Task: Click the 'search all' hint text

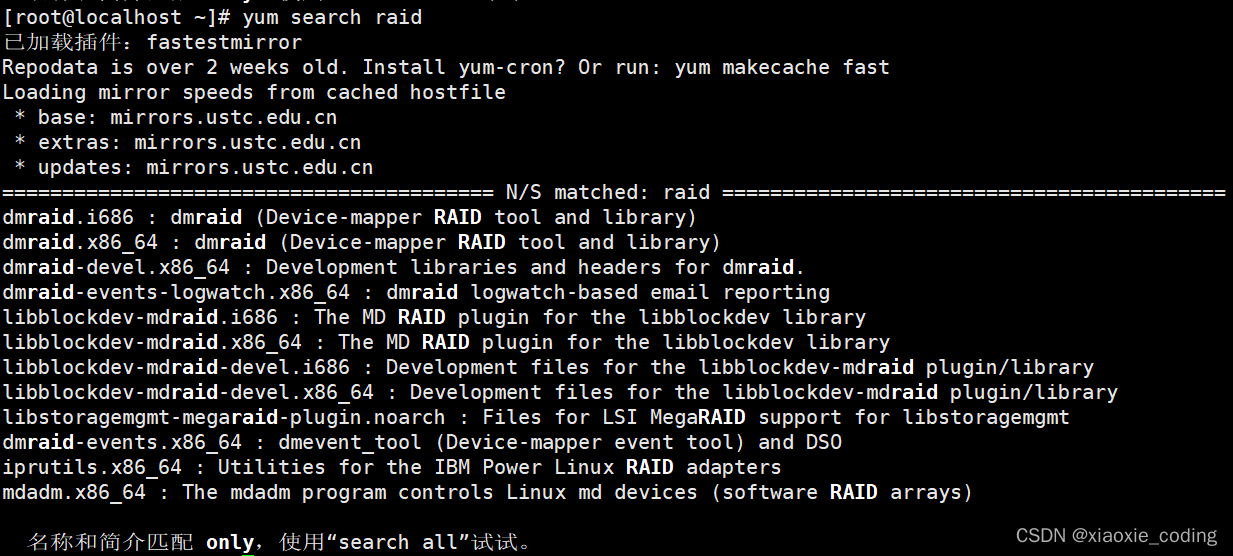Action: pyautogui.click(x=398, y=542)
